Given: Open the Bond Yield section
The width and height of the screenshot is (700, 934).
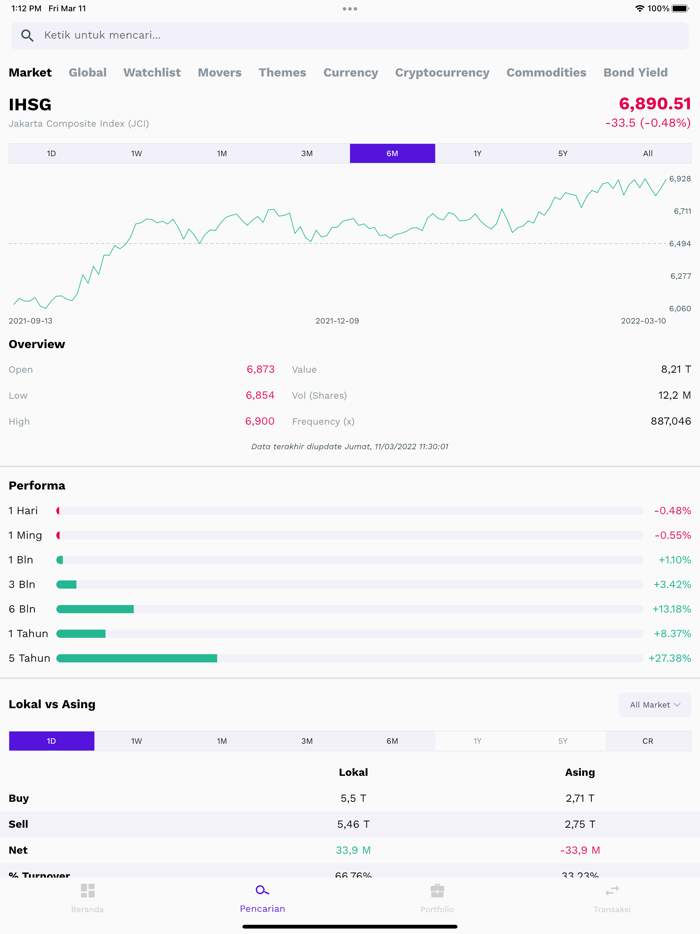Looking at the screenshot, I should click(635, 72).
